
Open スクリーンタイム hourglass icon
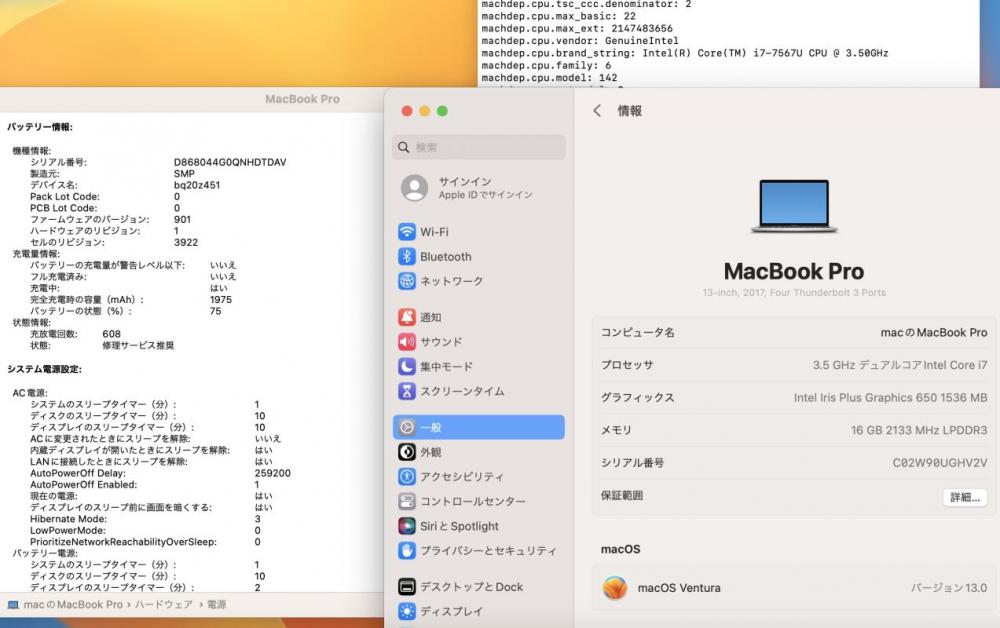click(x=407, y=391)
